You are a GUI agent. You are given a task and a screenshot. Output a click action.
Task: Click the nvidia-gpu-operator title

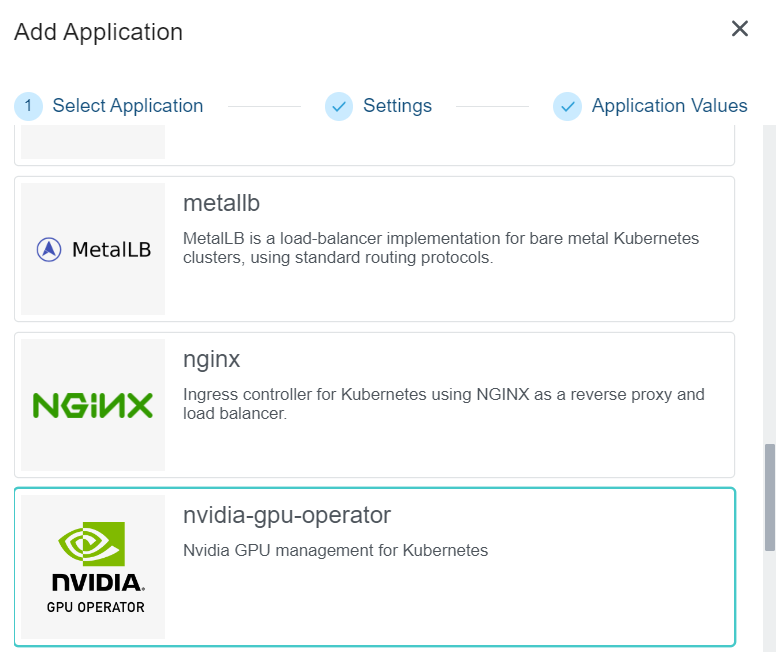(x=287, y=515)
